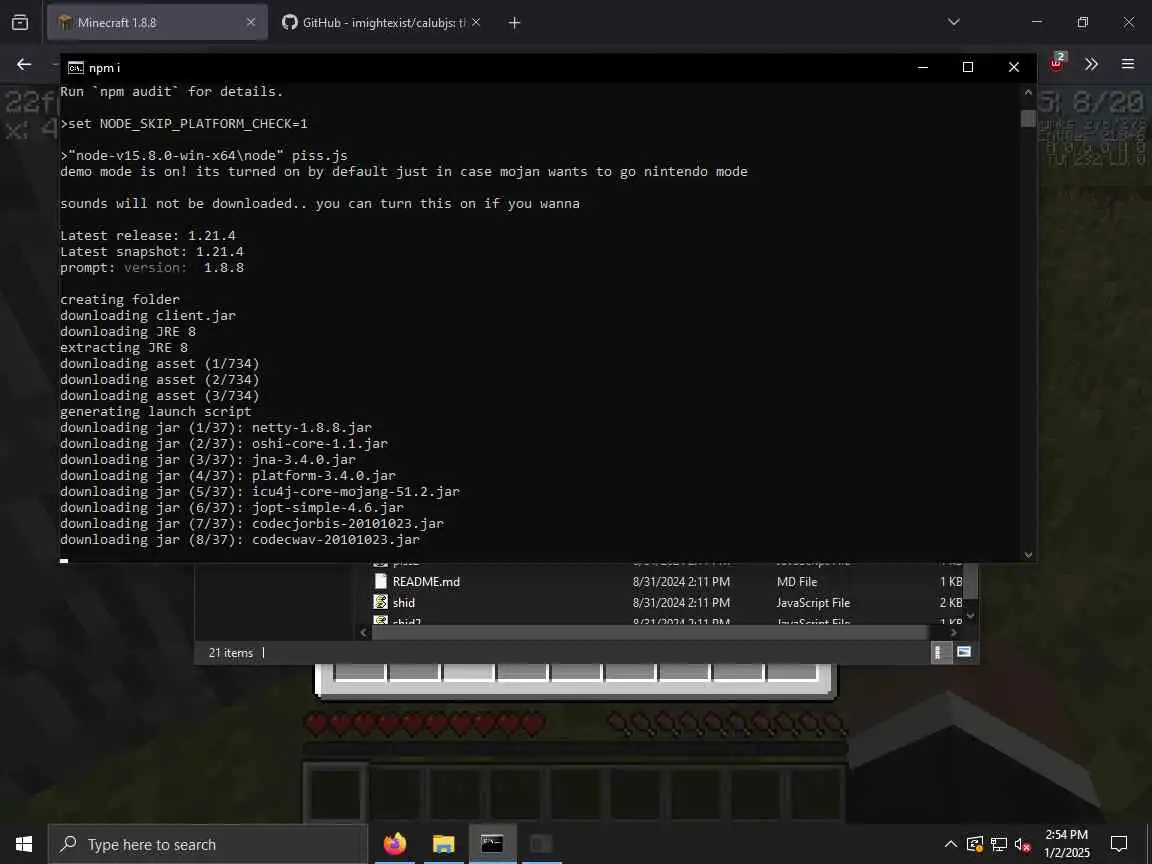
Task: Click the 2 KB size of shid
Action: point(951,602)
